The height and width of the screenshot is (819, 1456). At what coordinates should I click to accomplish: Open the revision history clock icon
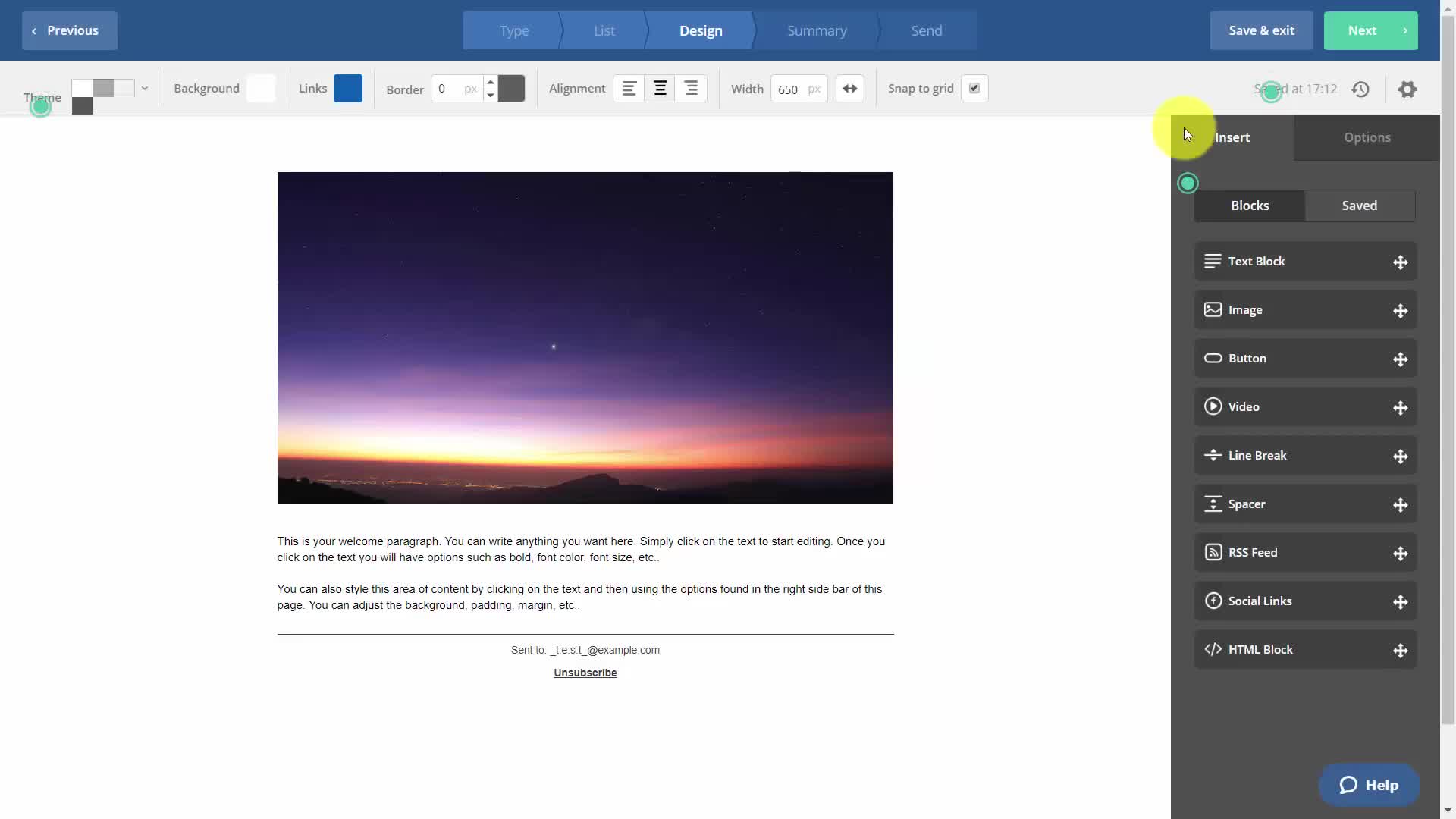[x=1360, y=89]
